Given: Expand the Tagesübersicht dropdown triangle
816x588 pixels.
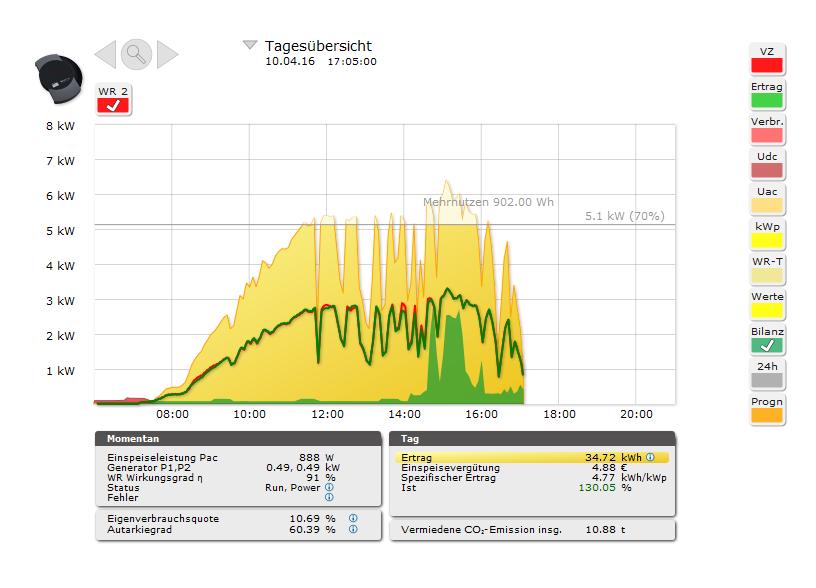Looking at the screenshot, I should pos(250,45).
